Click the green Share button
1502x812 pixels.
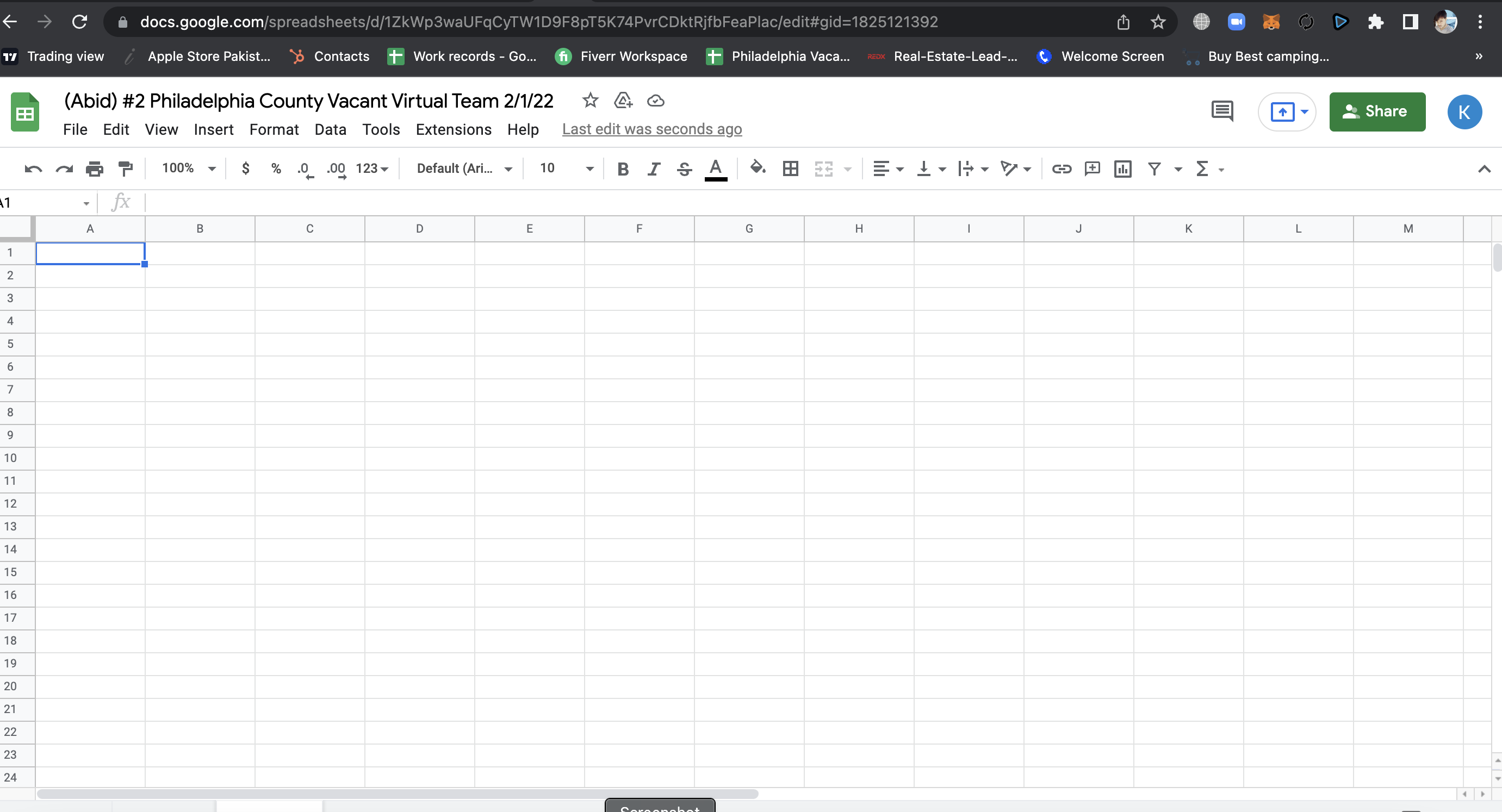tap(1376, 112)
